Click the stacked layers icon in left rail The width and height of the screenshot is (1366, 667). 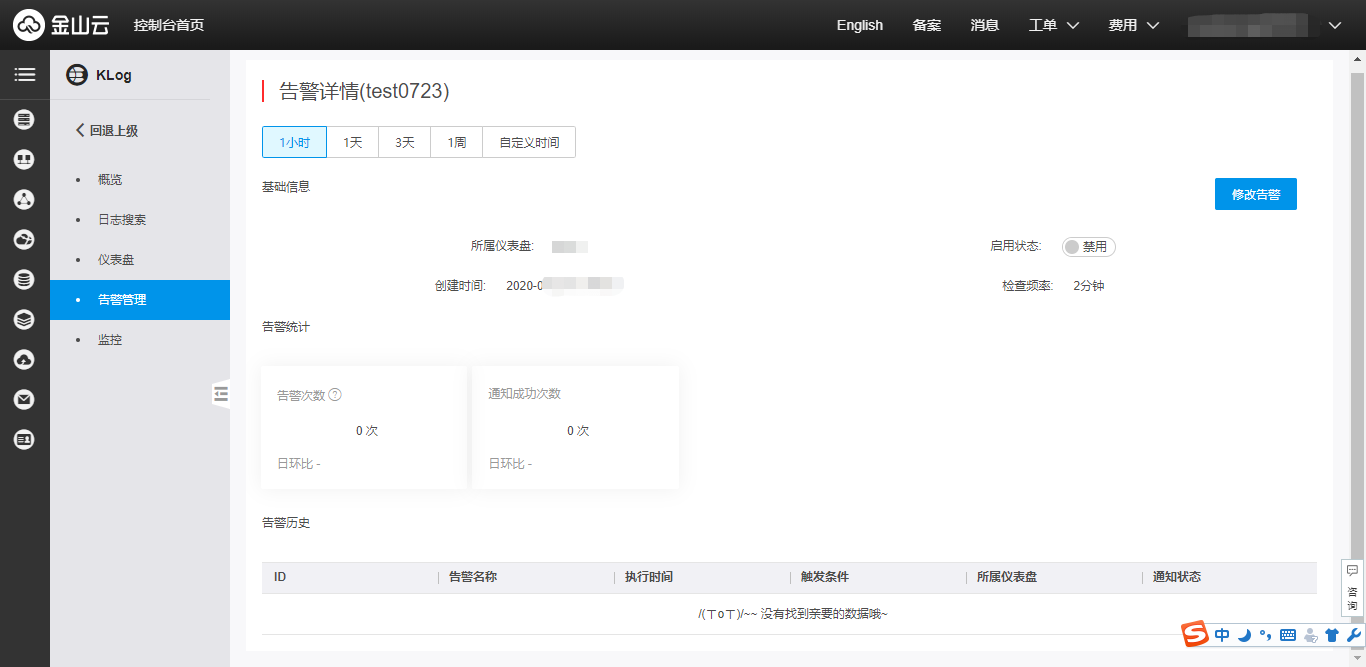click(25, 319)
